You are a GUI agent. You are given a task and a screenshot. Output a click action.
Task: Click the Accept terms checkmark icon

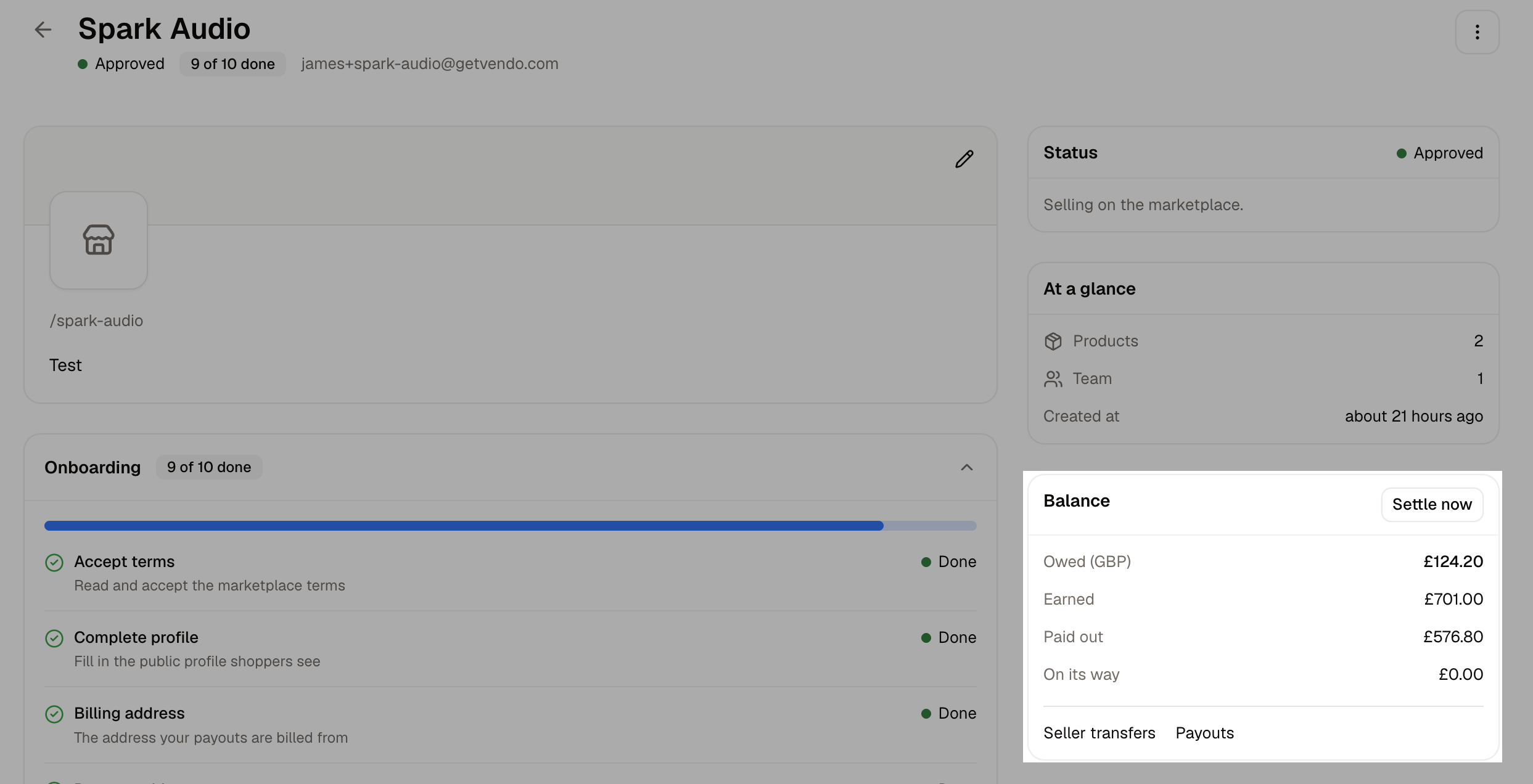coord(54,563)
